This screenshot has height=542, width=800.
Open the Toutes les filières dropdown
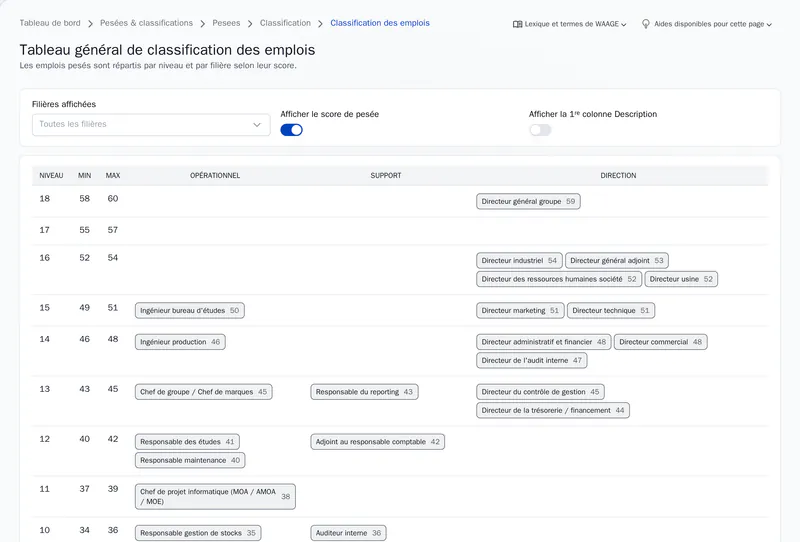[x=151, y=125]
